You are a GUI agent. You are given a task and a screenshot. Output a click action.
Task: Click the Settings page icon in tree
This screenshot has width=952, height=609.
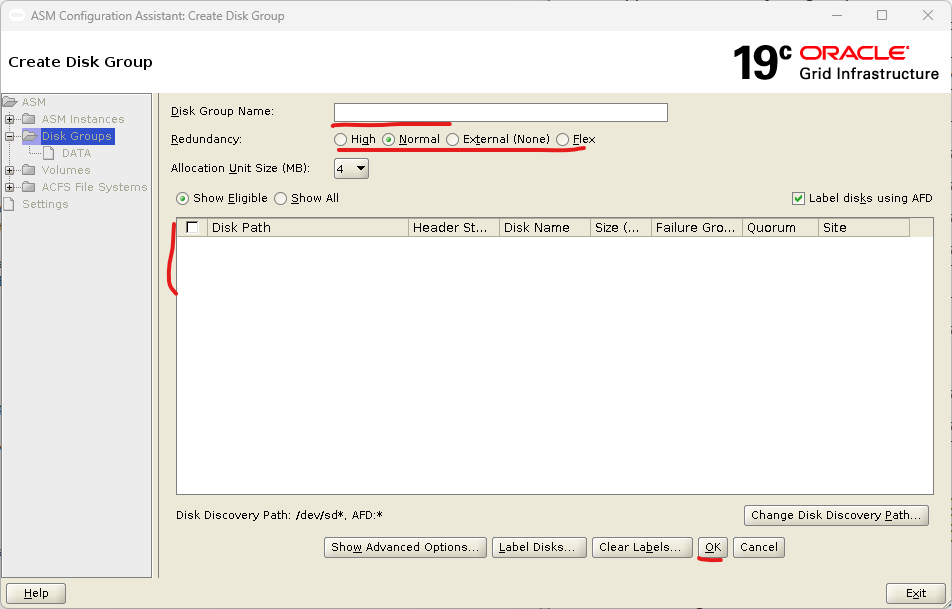[10, 204]
